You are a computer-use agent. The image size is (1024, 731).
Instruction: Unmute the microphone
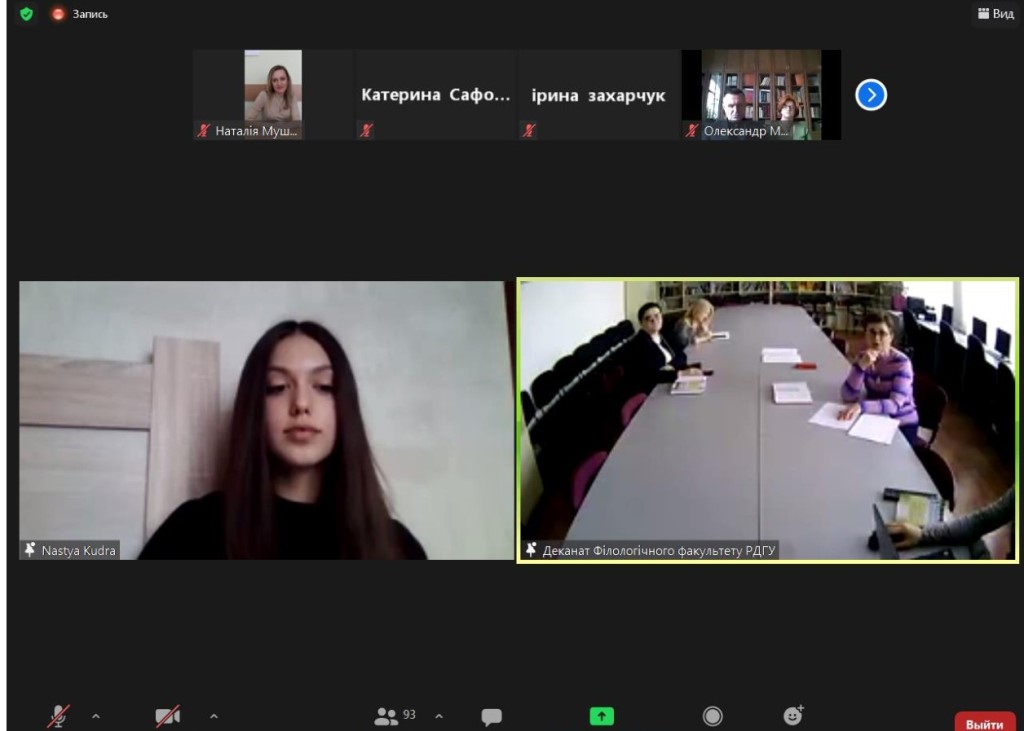(x=59, y=716)
